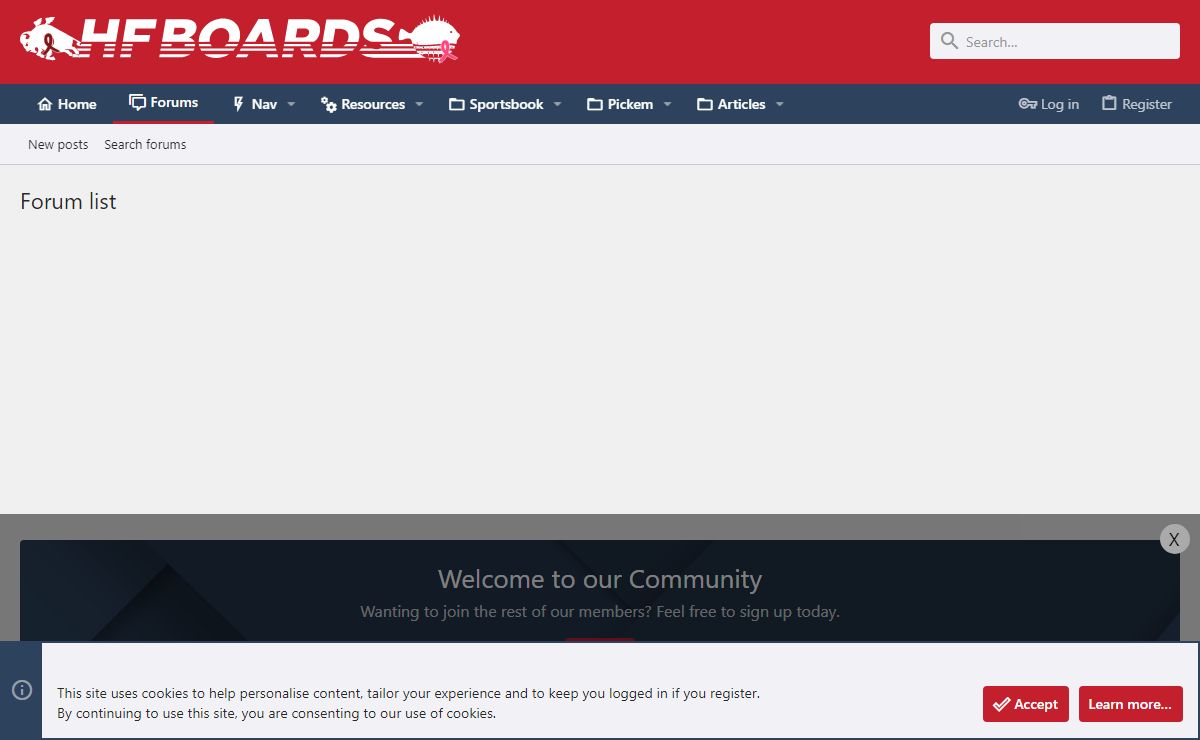Accept the cookie notice
This screenshot has width=1200, height=740.
click(x=1026, y=704)
